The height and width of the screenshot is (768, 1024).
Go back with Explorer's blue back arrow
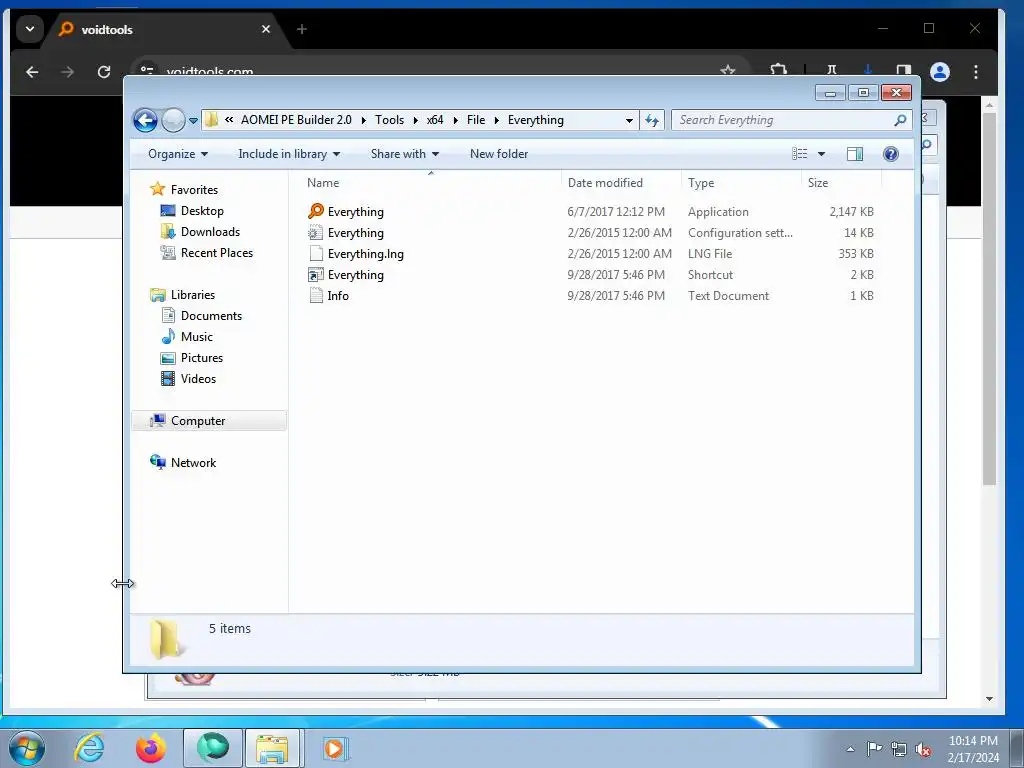pyautogui.click(x=145, y=120)
